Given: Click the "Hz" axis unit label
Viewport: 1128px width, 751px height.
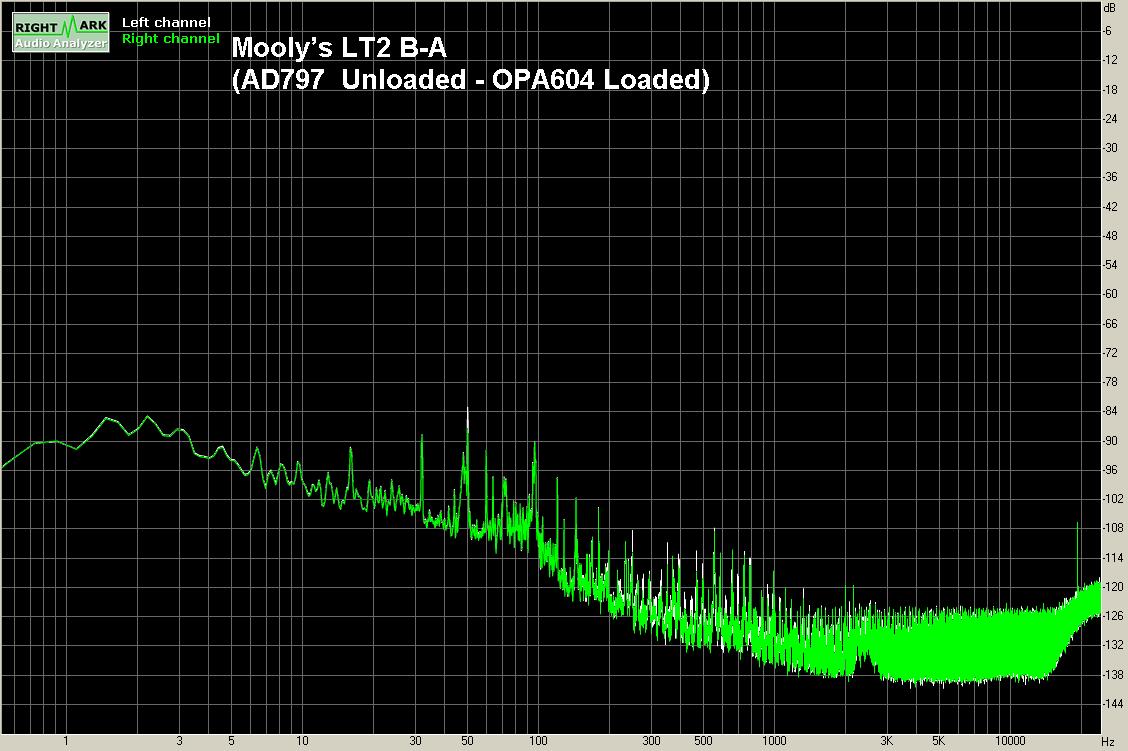Looking at the screenshot, I should coord(1109,741).
